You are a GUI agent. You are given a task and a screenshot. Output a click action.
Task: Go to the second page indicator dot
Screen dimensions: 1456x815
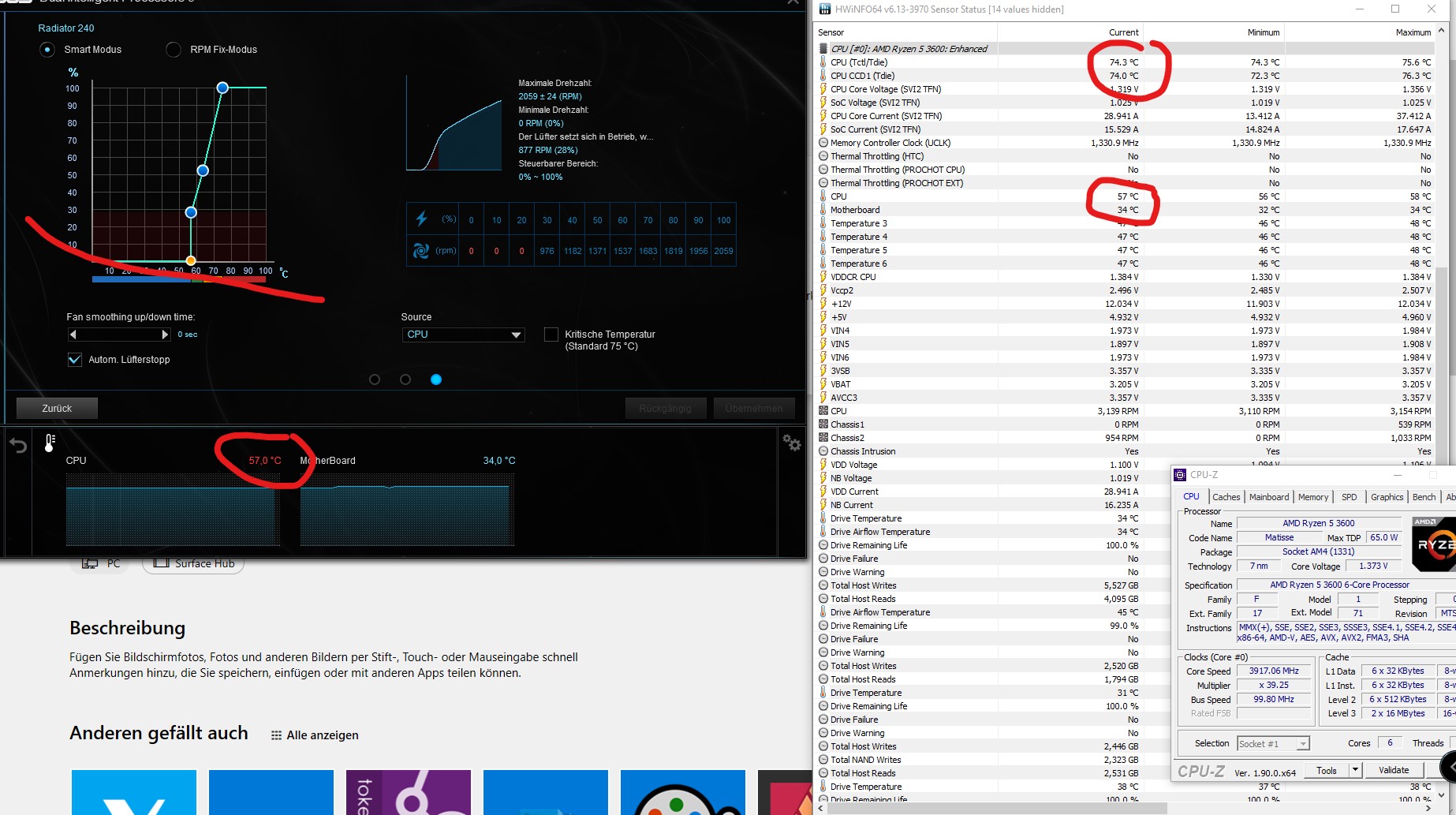click(x=405, y=379)
